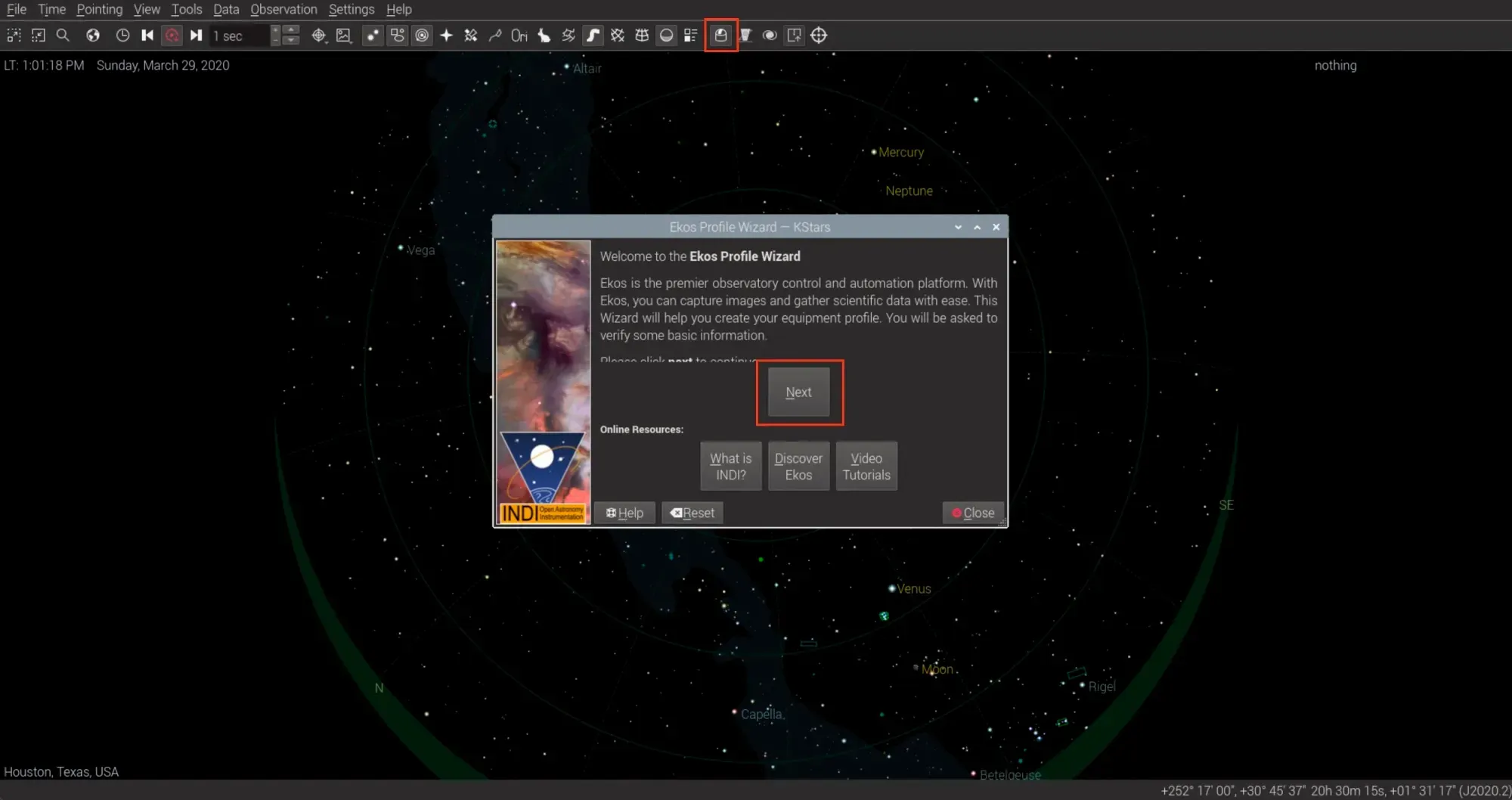Click the 'LT: 1:01:18 PM' time readout
This screenshot has width=1512, height=800.
(x=44, y=66)
